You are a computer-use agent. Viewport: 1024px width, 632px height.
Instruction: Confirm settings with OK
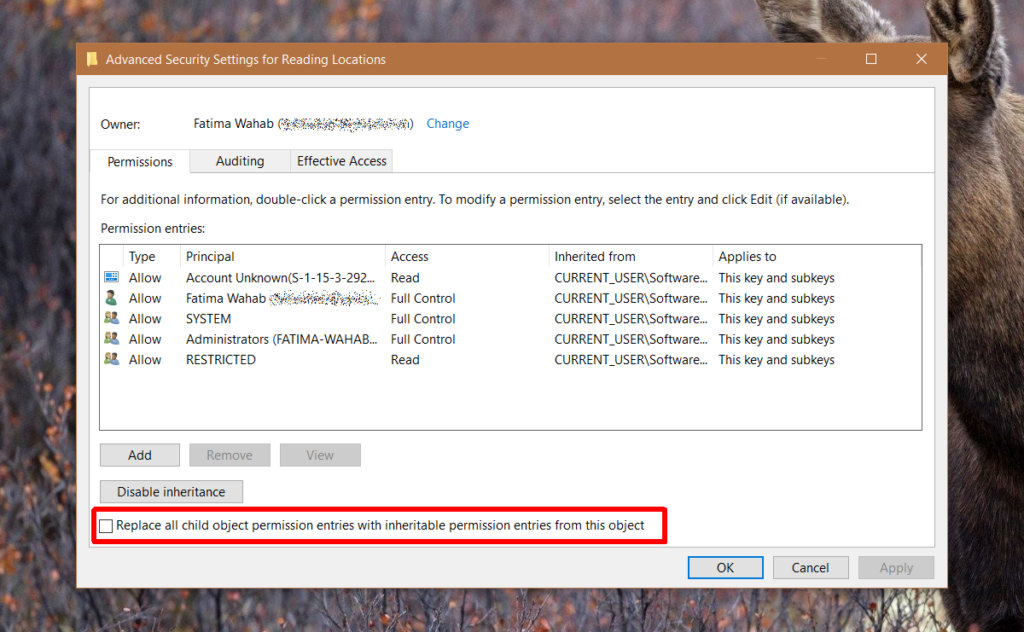(x=725, y=567)
